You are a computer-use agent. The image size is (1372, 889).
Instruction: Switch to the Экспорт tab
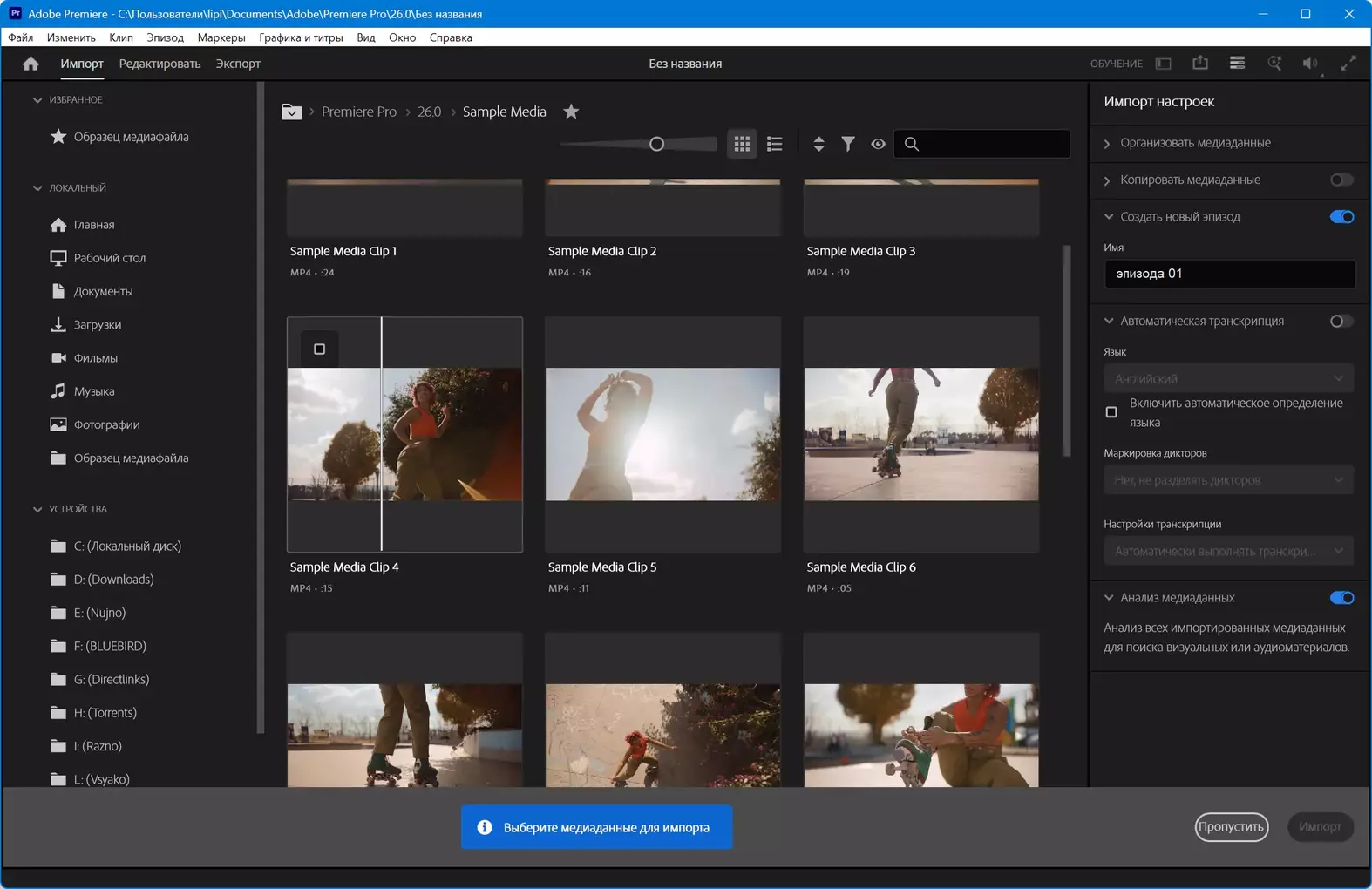(238, 64)
